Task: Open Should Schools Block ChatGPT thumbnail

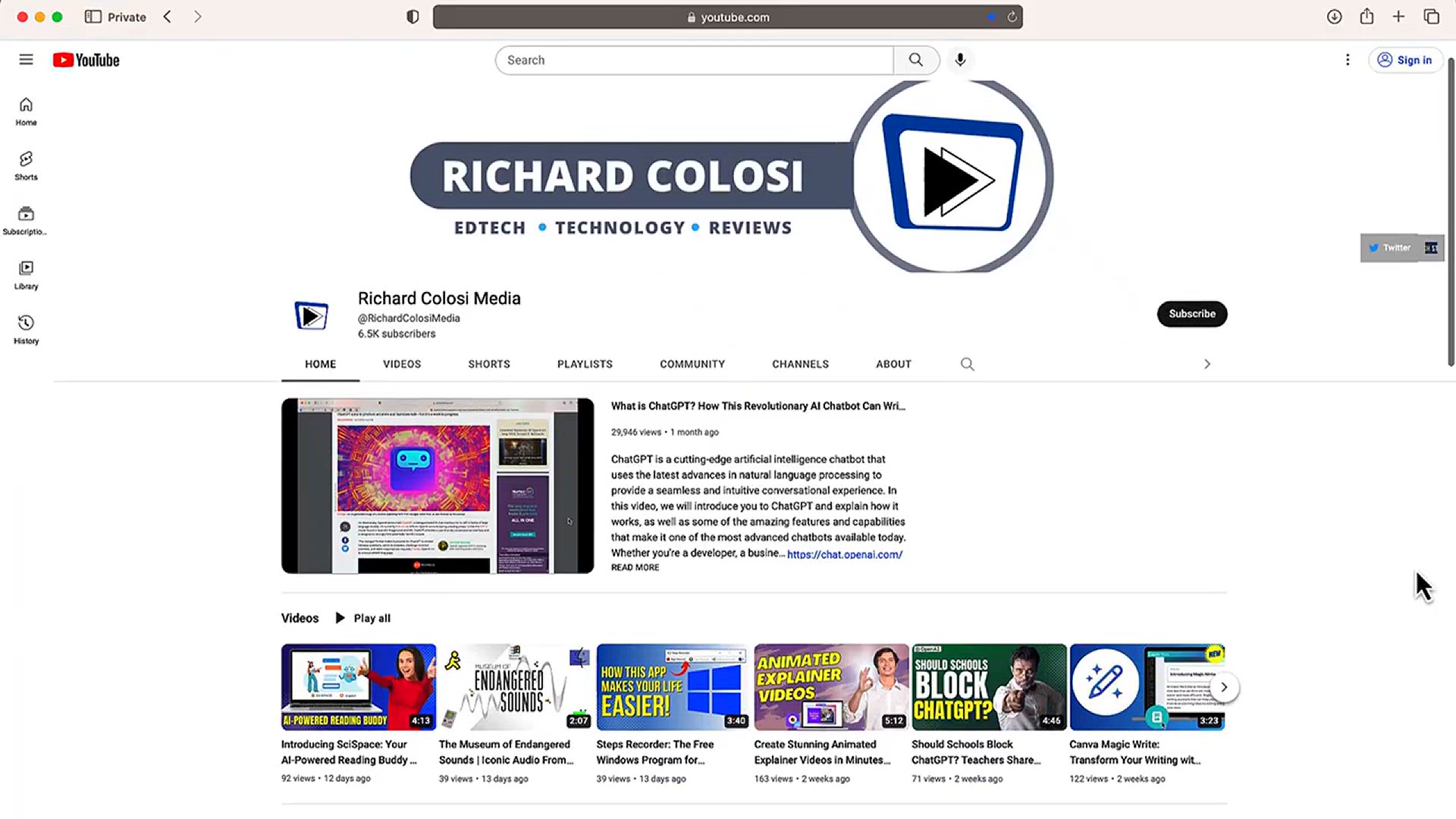Action: 989,687
